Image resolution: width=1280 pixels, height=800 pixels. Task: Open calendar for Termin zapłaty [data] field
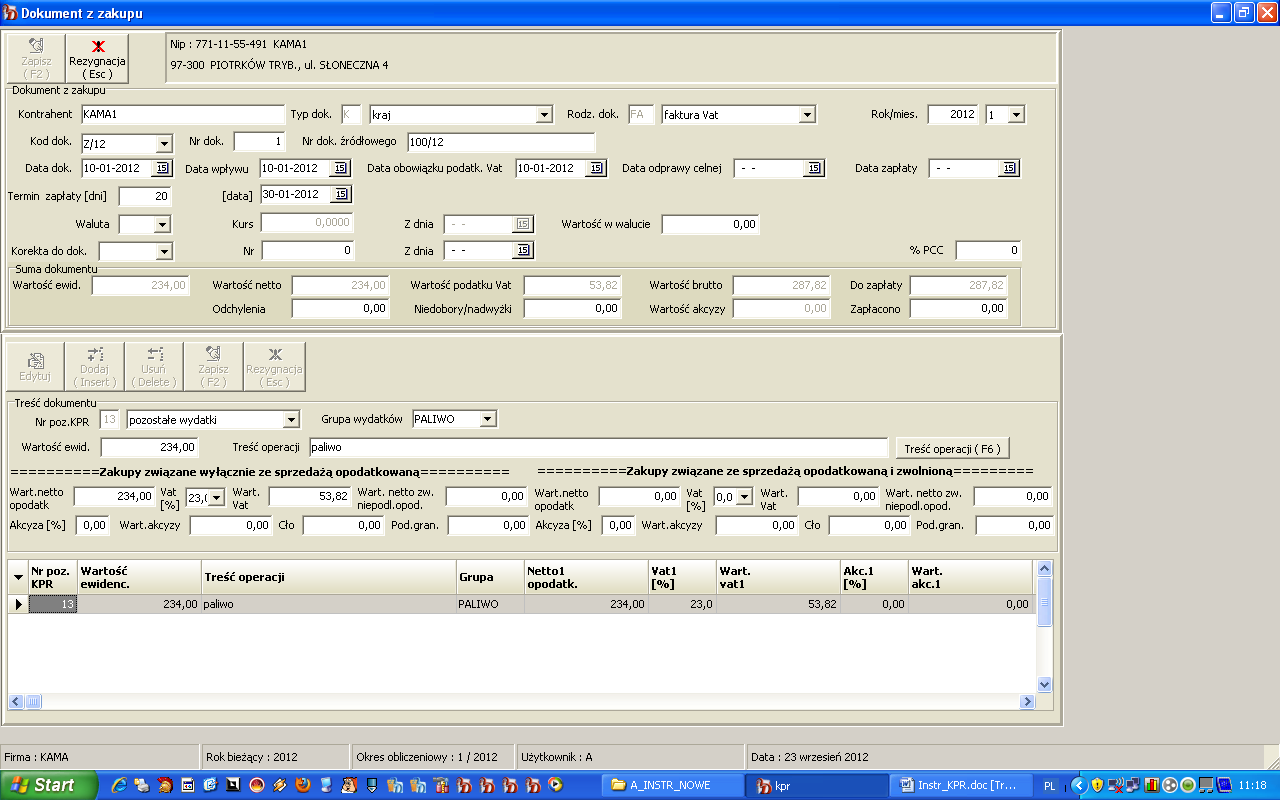tap(340, 194)
